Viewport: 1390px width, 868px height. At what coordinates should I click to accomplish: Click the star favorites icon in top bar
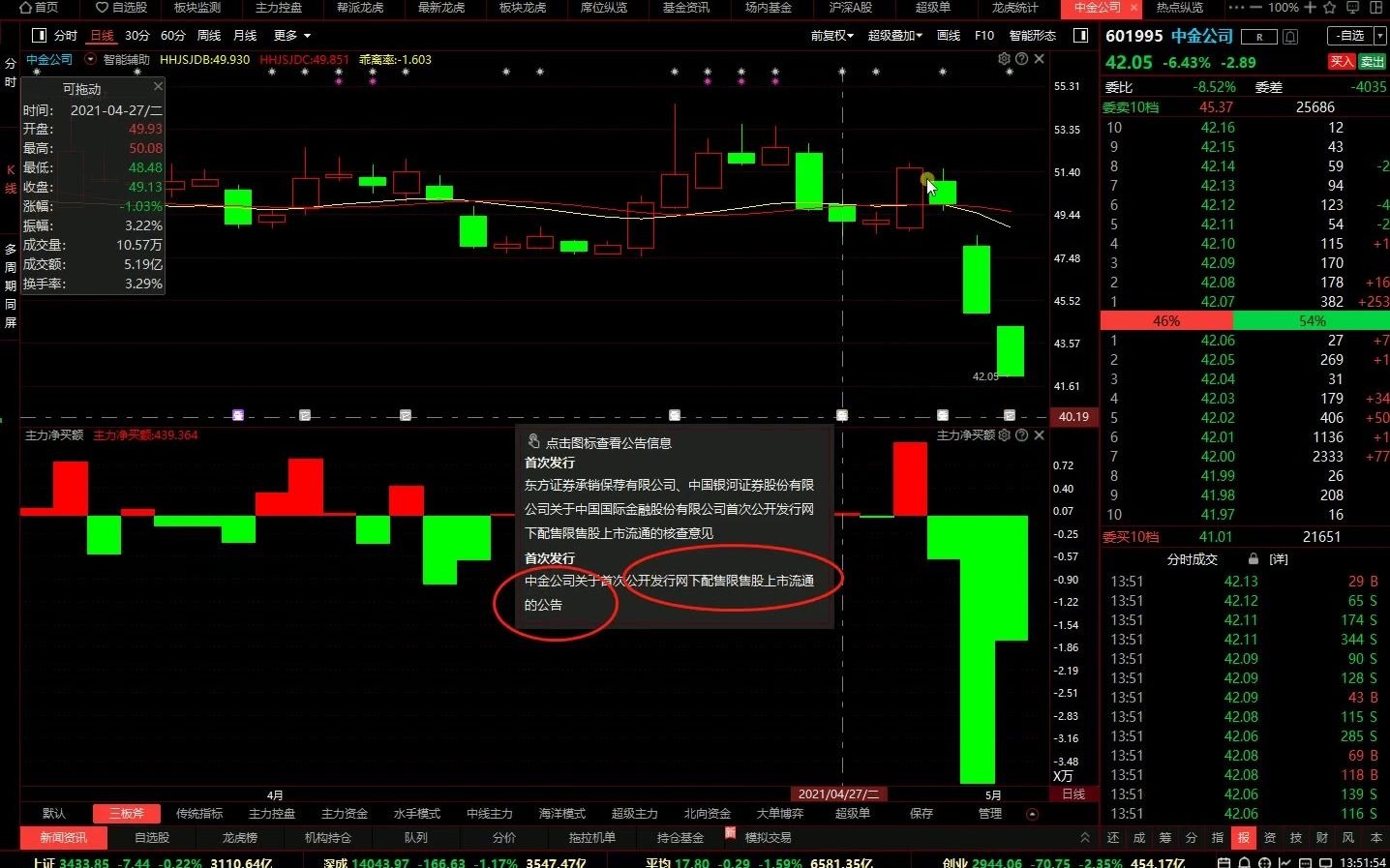click(x=1331, y=7)
